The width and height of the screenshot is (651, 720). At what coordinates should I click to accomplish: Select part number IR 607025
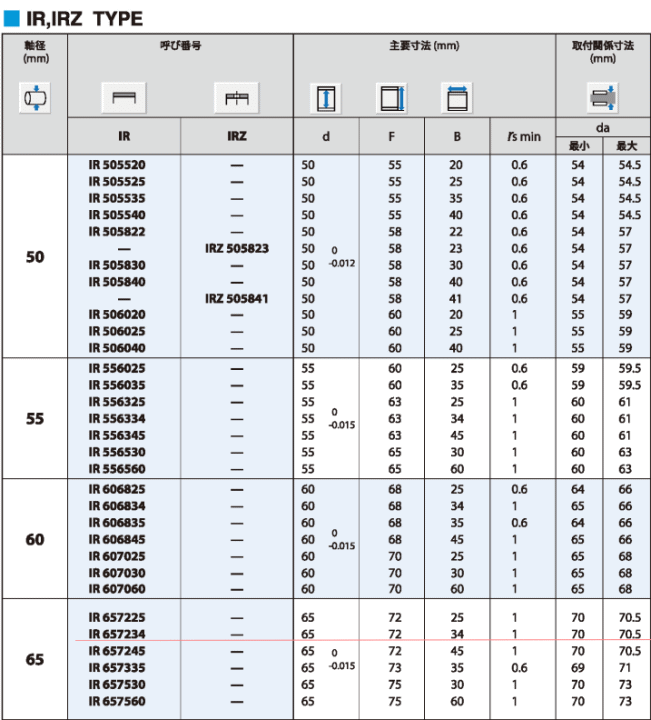[x=117, y=557]
